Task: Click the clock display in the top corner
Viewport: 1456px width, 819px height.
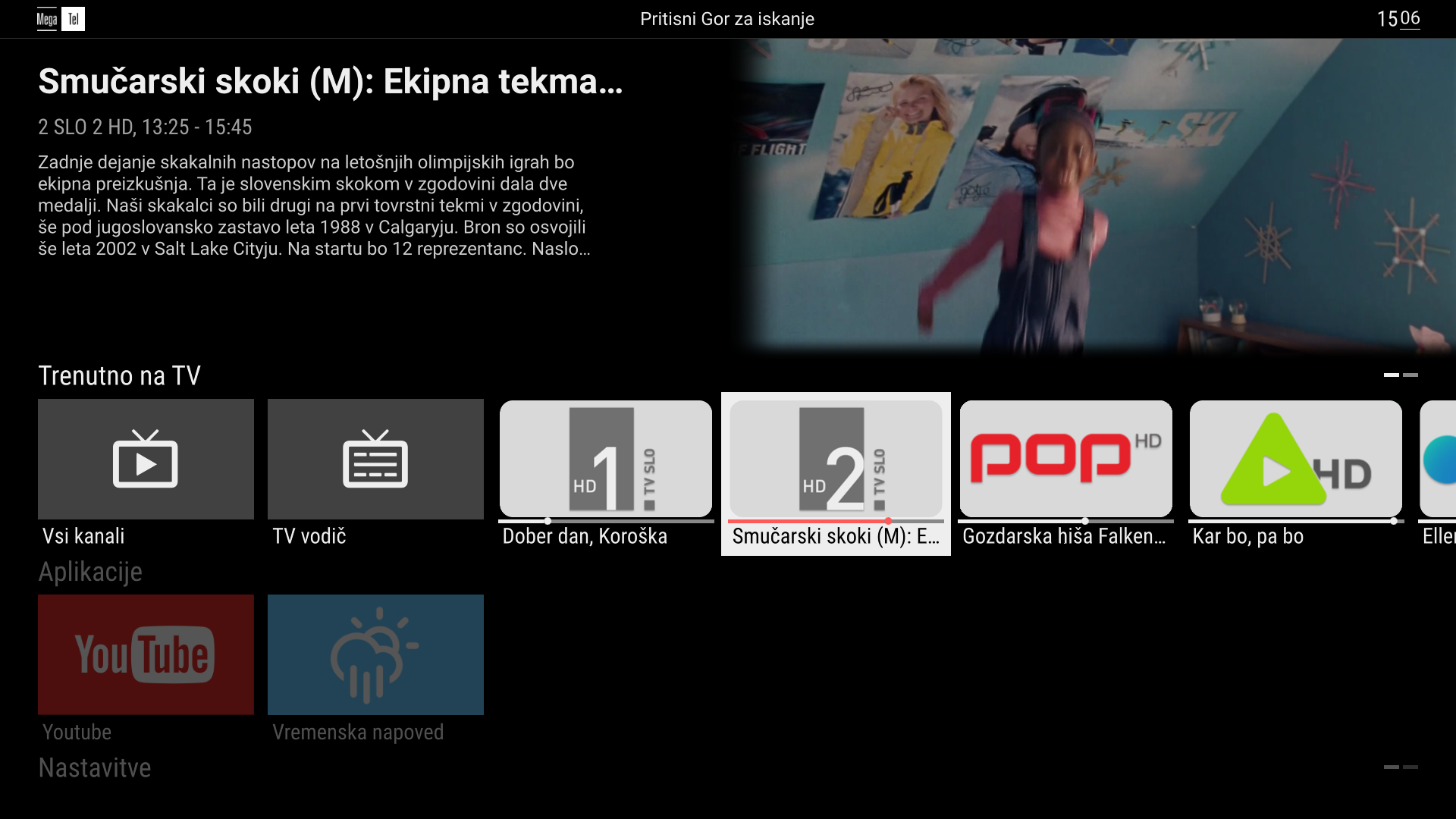Action: point(1398,19)
